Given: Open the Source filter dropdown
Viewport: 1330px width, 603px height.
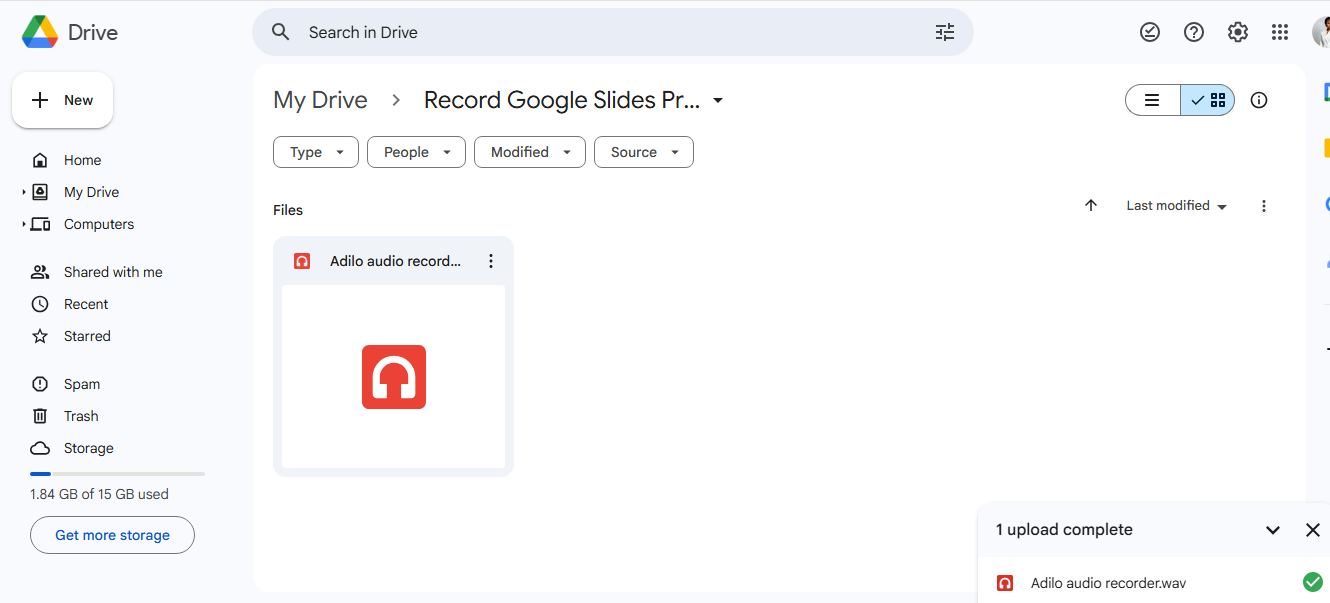Looking at the screenshot, I should click(644, 152).
